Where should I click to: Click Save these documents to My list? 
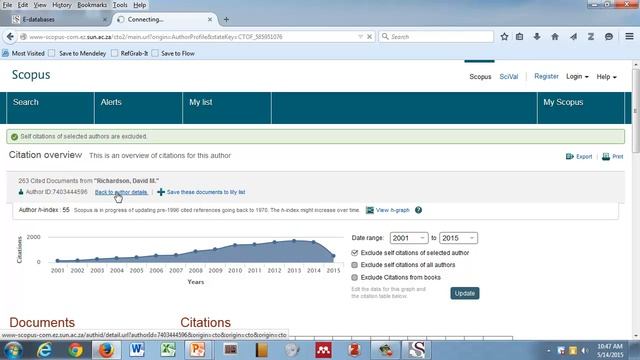[206, 192]
